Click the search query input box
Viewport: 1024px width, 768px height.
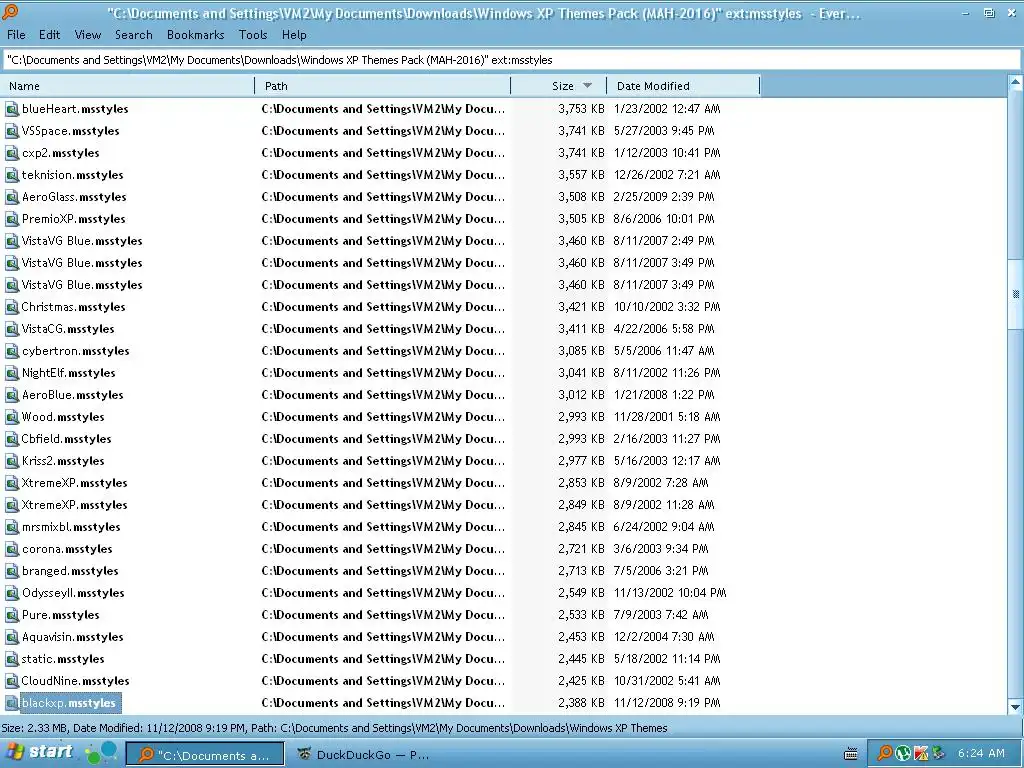pyautogui.click(x=511, y=60)
